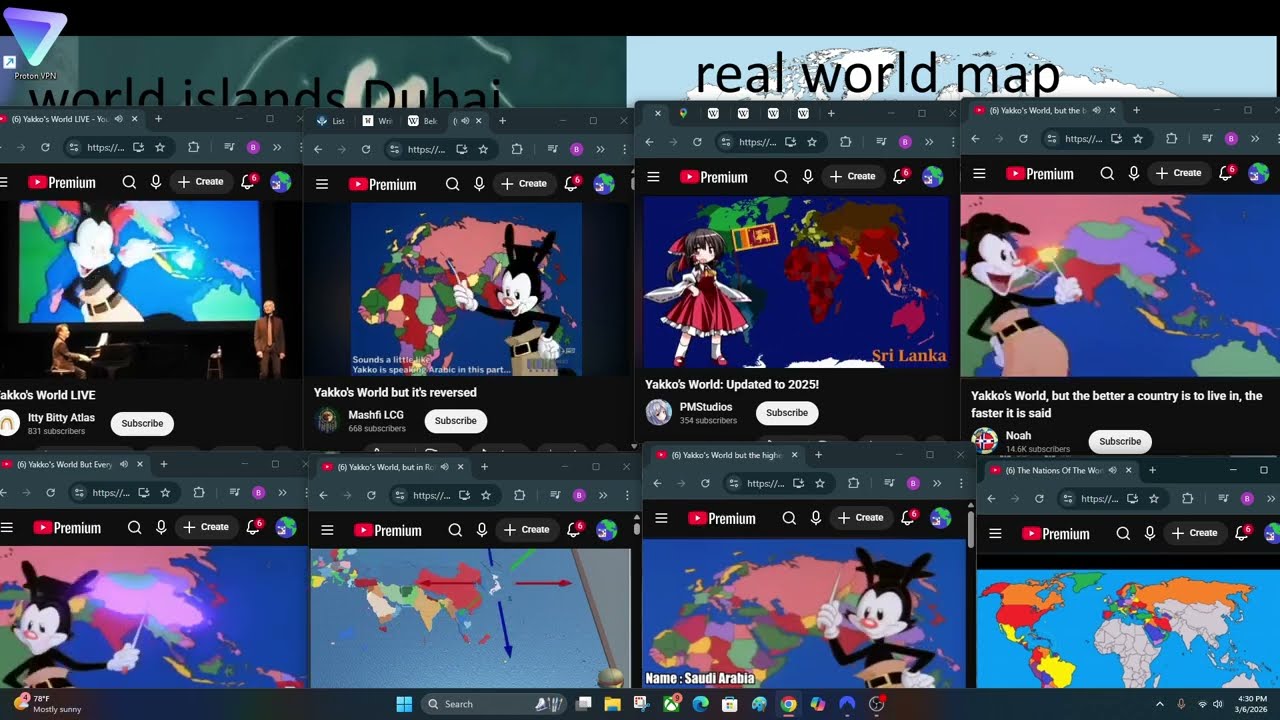Viewport: 1280px width, 720px height.
Task: Click Create button in Yakko's World LIVE window
Action: point(200,182)
